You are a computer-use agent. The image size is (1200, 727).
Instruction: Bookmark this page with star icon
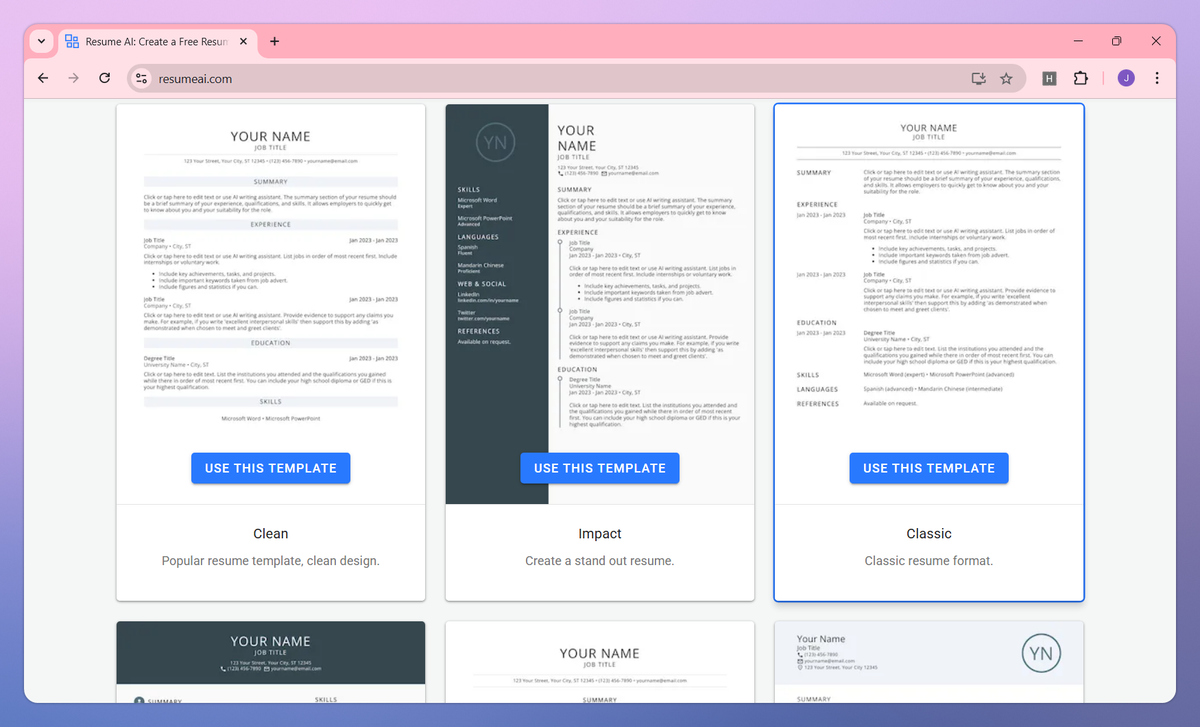pyautogui.click(x=1006, y=78)
